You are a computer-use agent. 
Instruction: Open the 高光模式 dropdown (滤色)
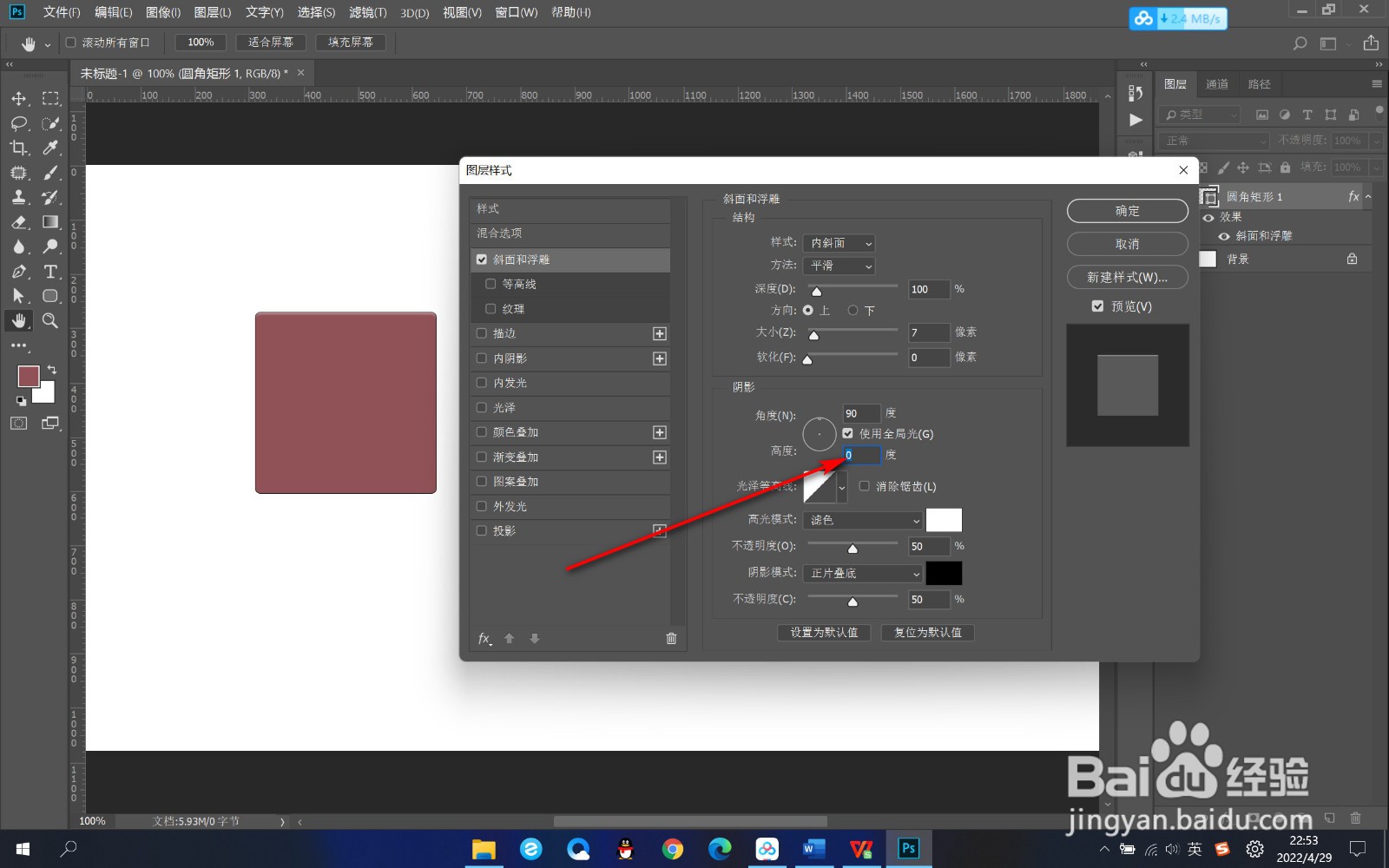tap(863, 520)
